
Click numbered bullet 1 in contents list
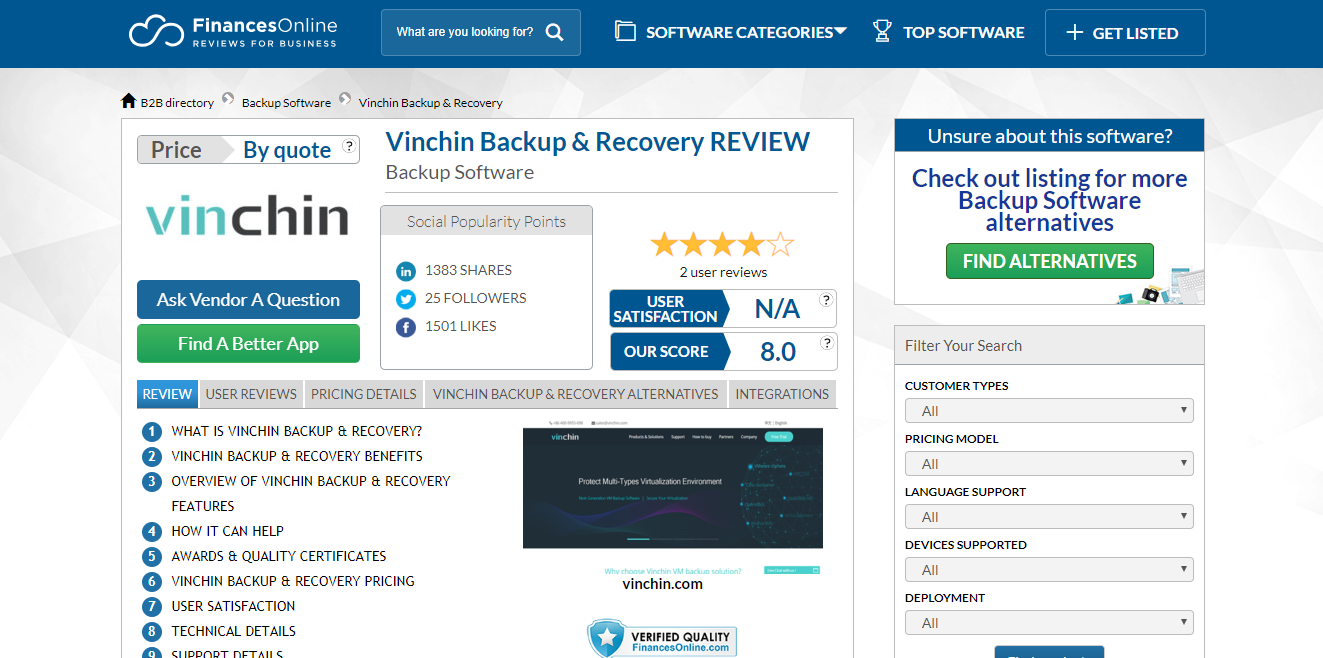(x=152, y=432)
